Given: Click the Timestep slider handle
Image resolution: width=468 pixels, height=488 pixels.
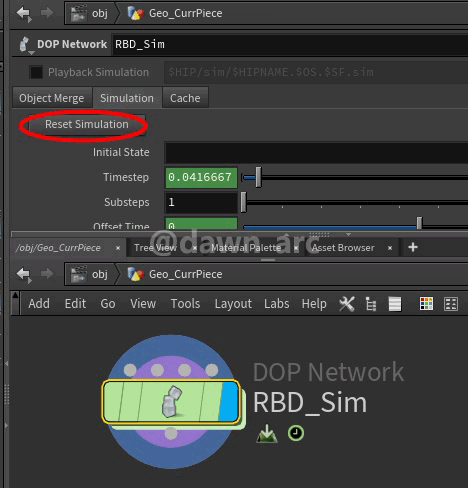Looking at the screenshot, I should (x=258, y=177).
